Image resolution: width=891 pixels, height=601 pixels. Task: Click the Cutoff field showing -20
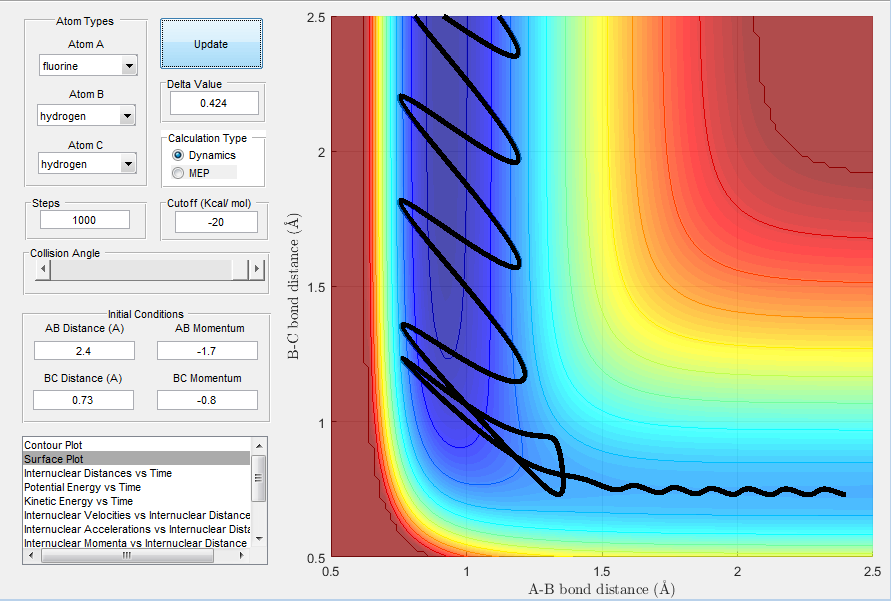click(216, 222)
